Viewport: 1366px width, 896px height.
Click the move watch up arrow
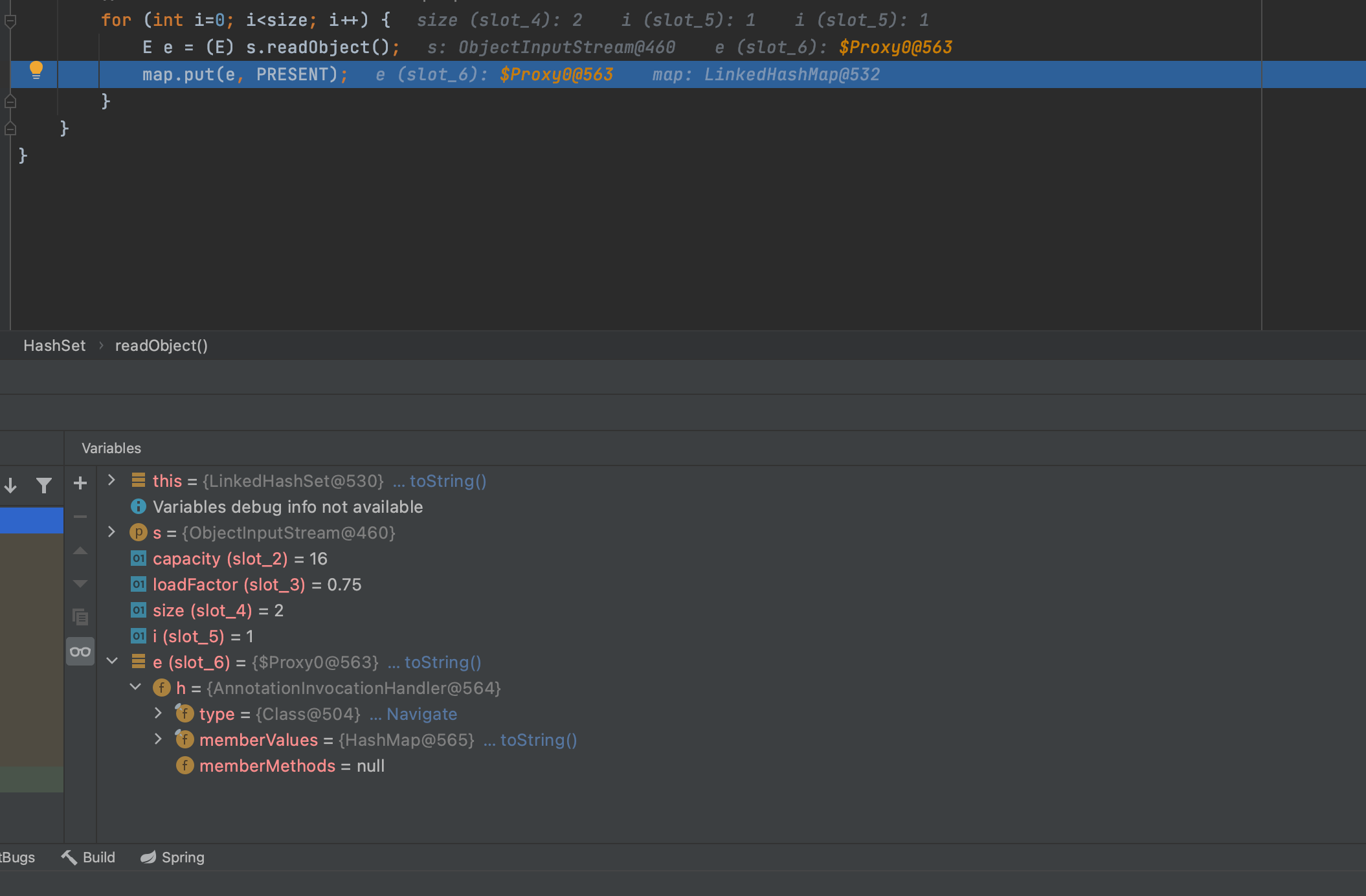[x=80, y=551]
